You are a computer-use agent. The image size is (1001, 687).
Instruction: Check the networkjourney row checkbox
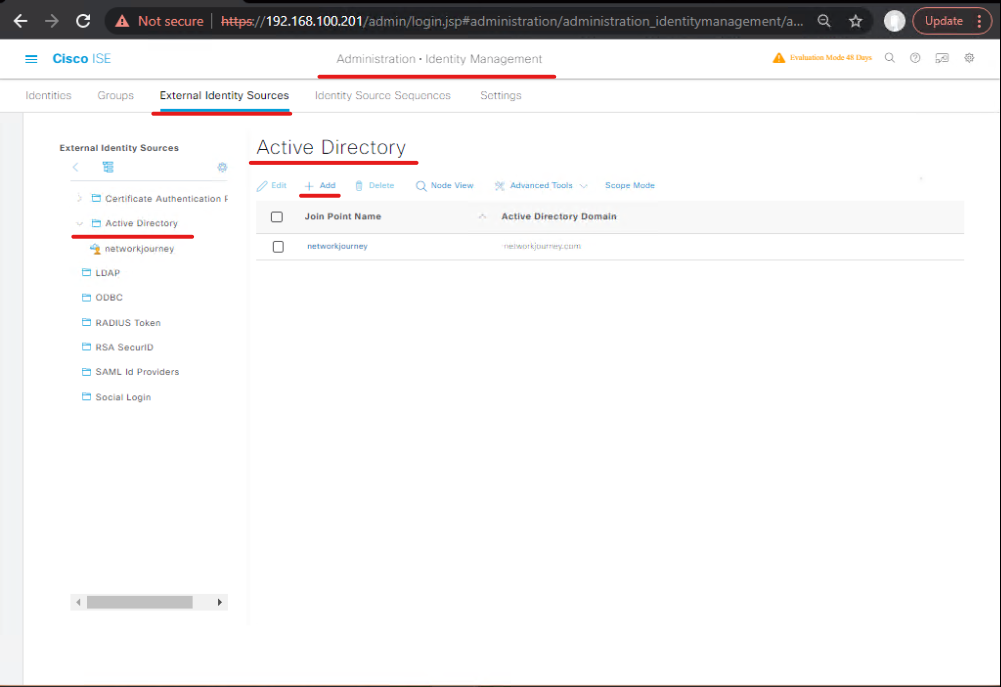pos(278,246)
